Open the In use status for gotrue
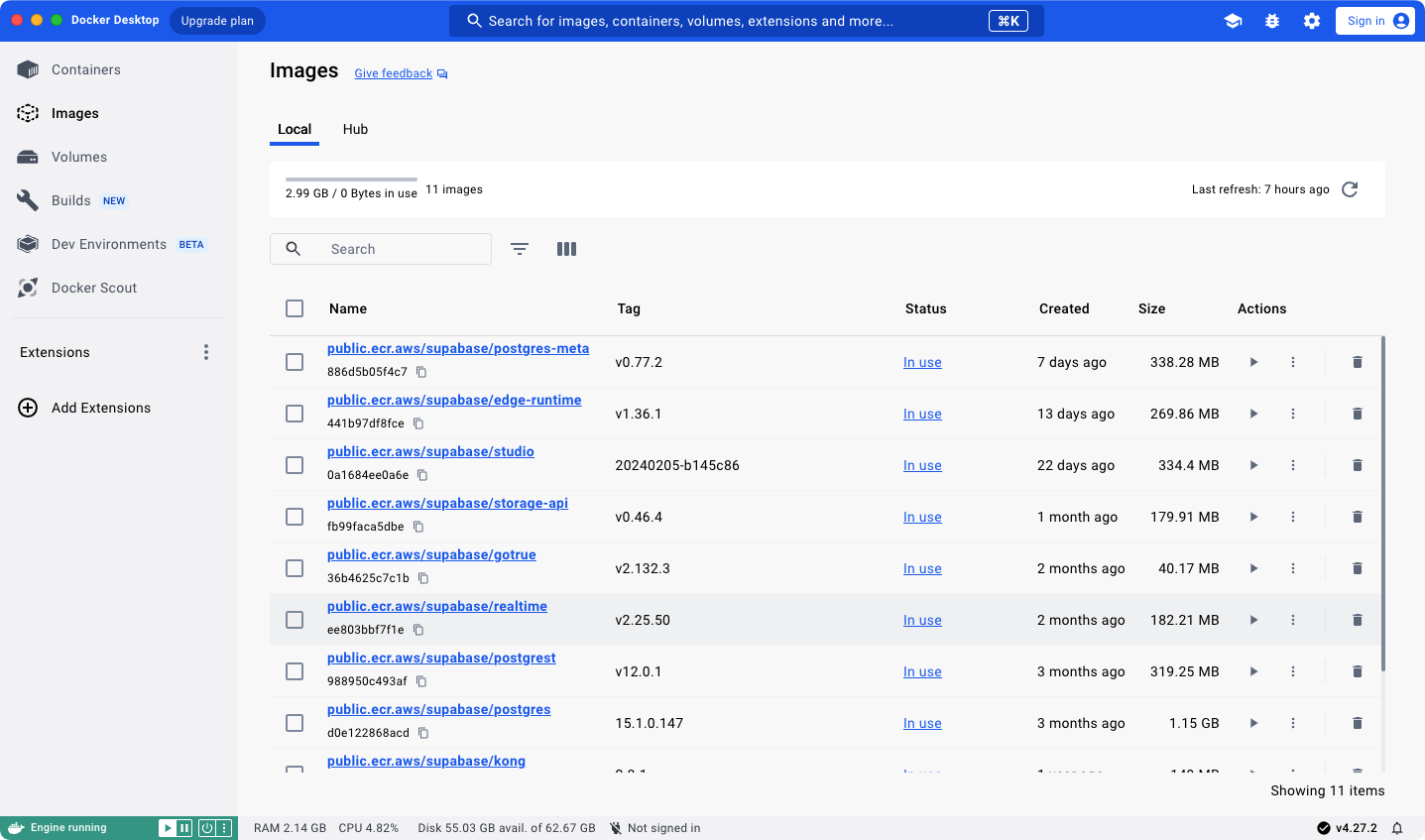This screenshot has width=1425, height=840. [x=922, y=568]
